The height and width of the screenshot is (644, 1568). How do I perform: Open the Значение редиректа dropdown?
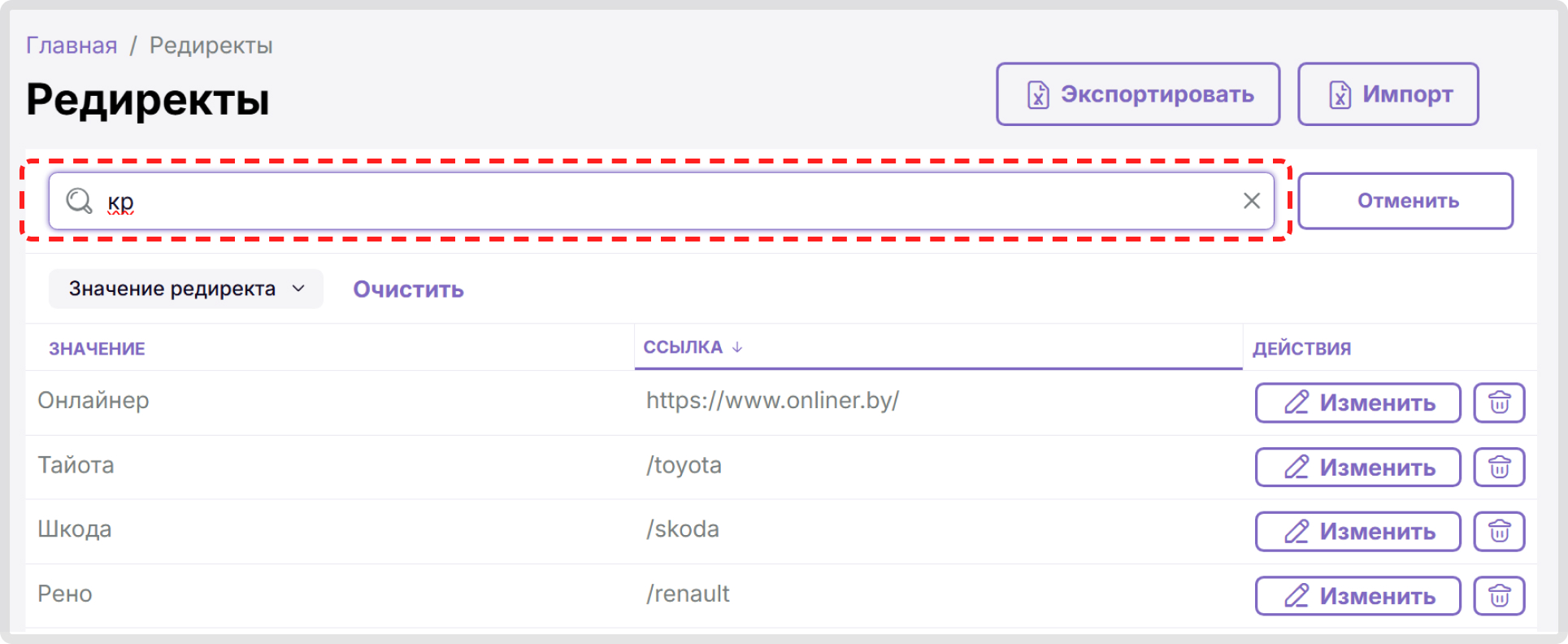pyautogui.click(x=186, y=289)
